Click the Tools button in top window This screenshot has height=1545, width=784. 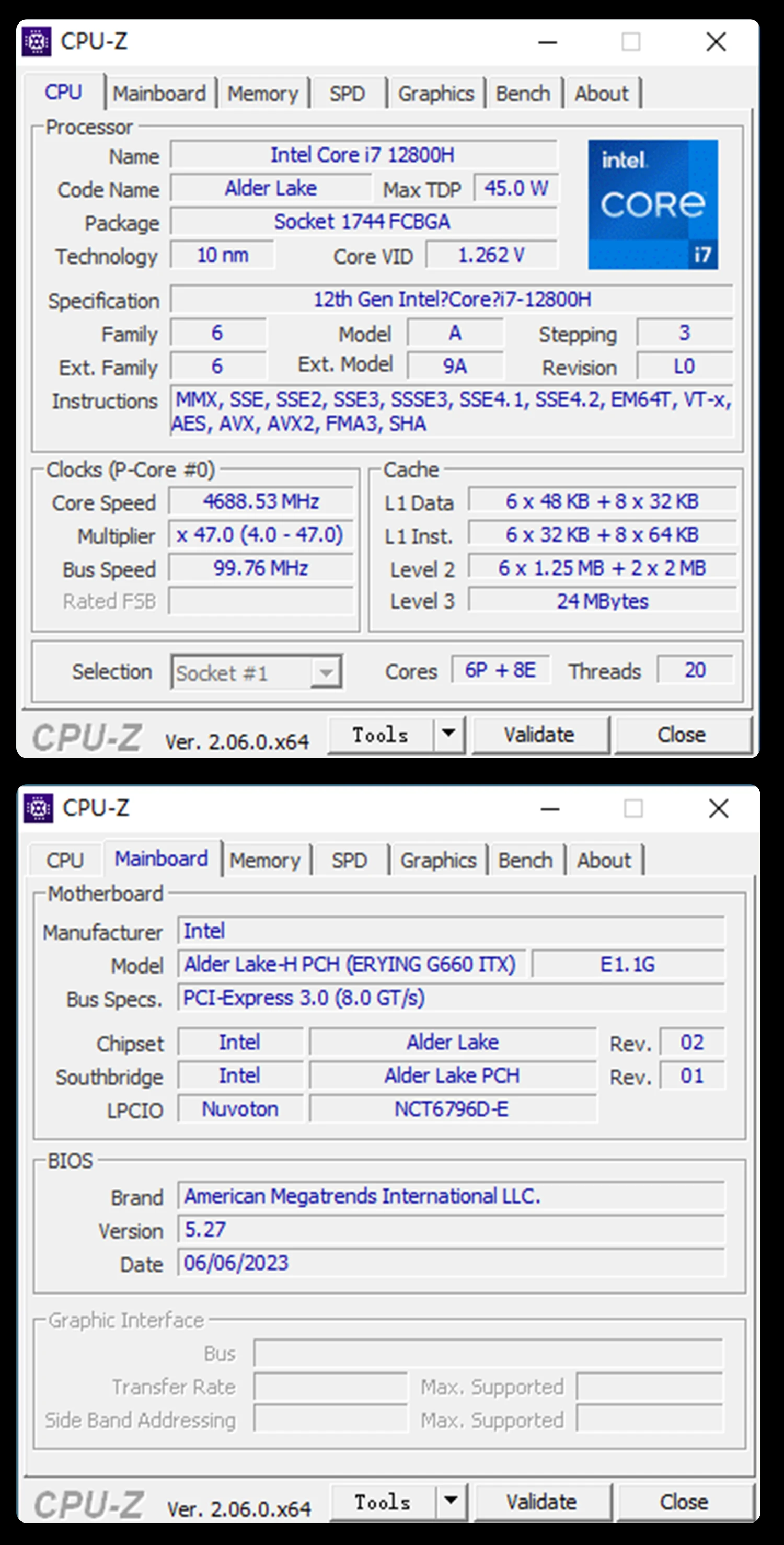coord(380,735)
